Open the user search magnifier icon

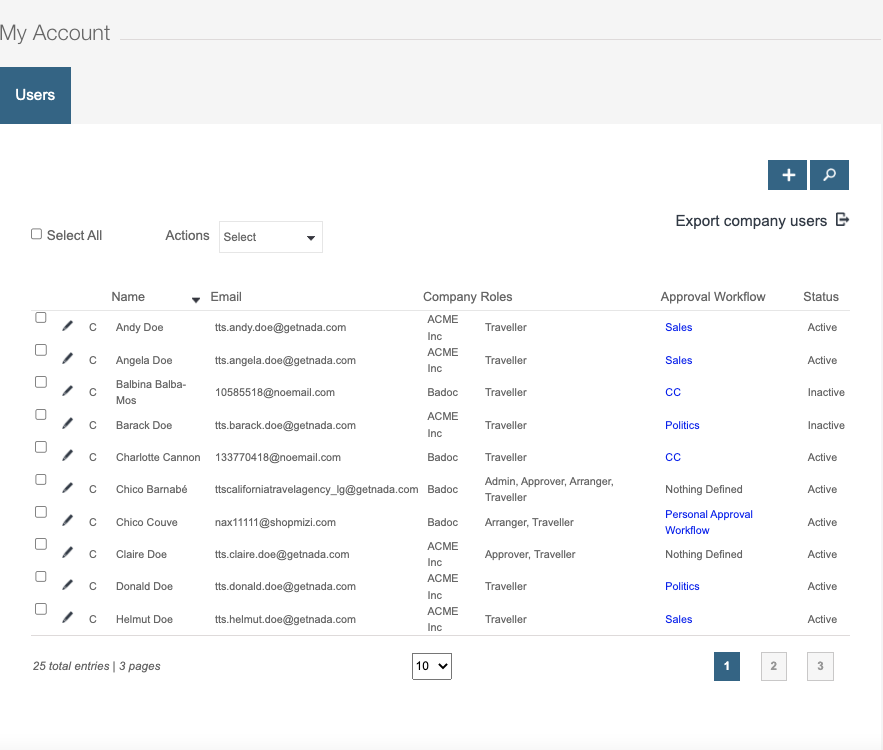(829, 175)
